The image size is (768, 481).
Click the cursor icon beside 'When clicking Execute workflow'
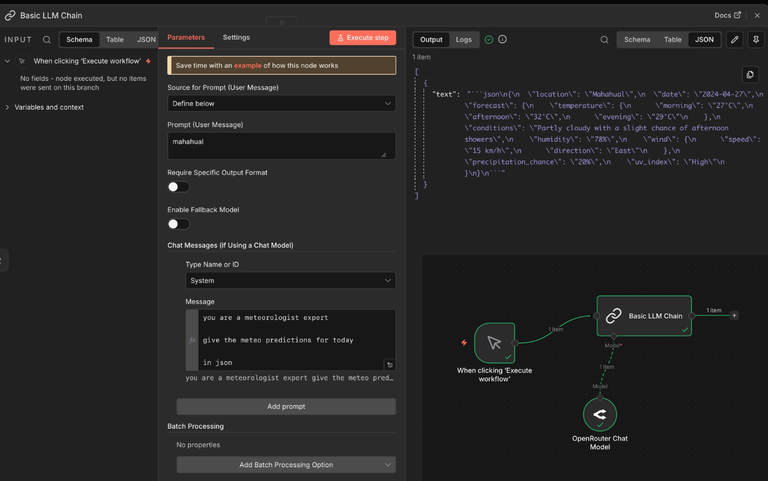pyautogui.click(x=22, y=61)
